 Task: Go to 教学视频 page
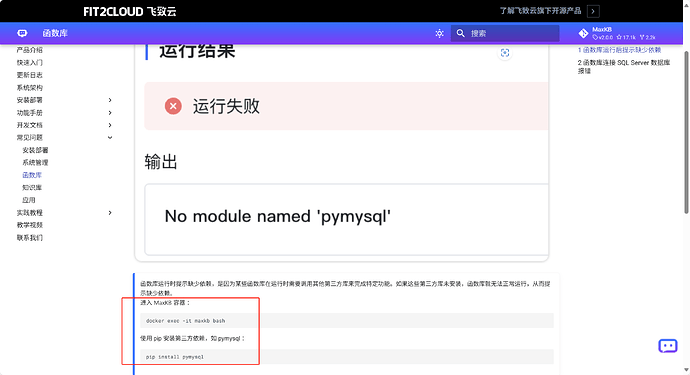coord(29,225)
